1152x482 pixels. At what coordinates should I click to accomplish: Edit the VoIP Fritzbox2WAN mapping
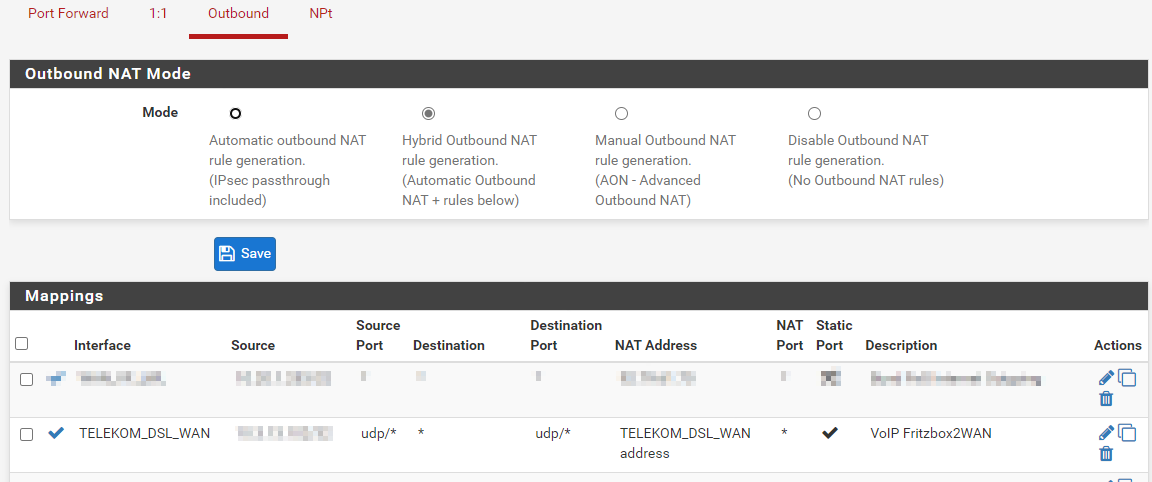coord(1105,433)
